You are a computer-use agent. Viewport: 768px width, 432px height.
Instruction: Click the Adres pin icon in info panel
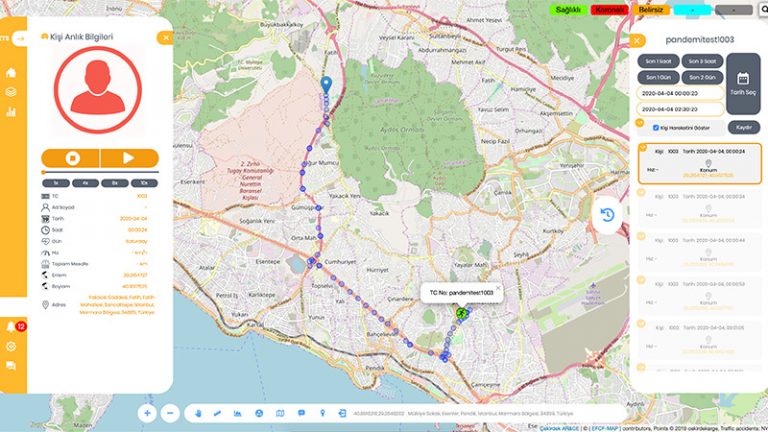point(45,305)
